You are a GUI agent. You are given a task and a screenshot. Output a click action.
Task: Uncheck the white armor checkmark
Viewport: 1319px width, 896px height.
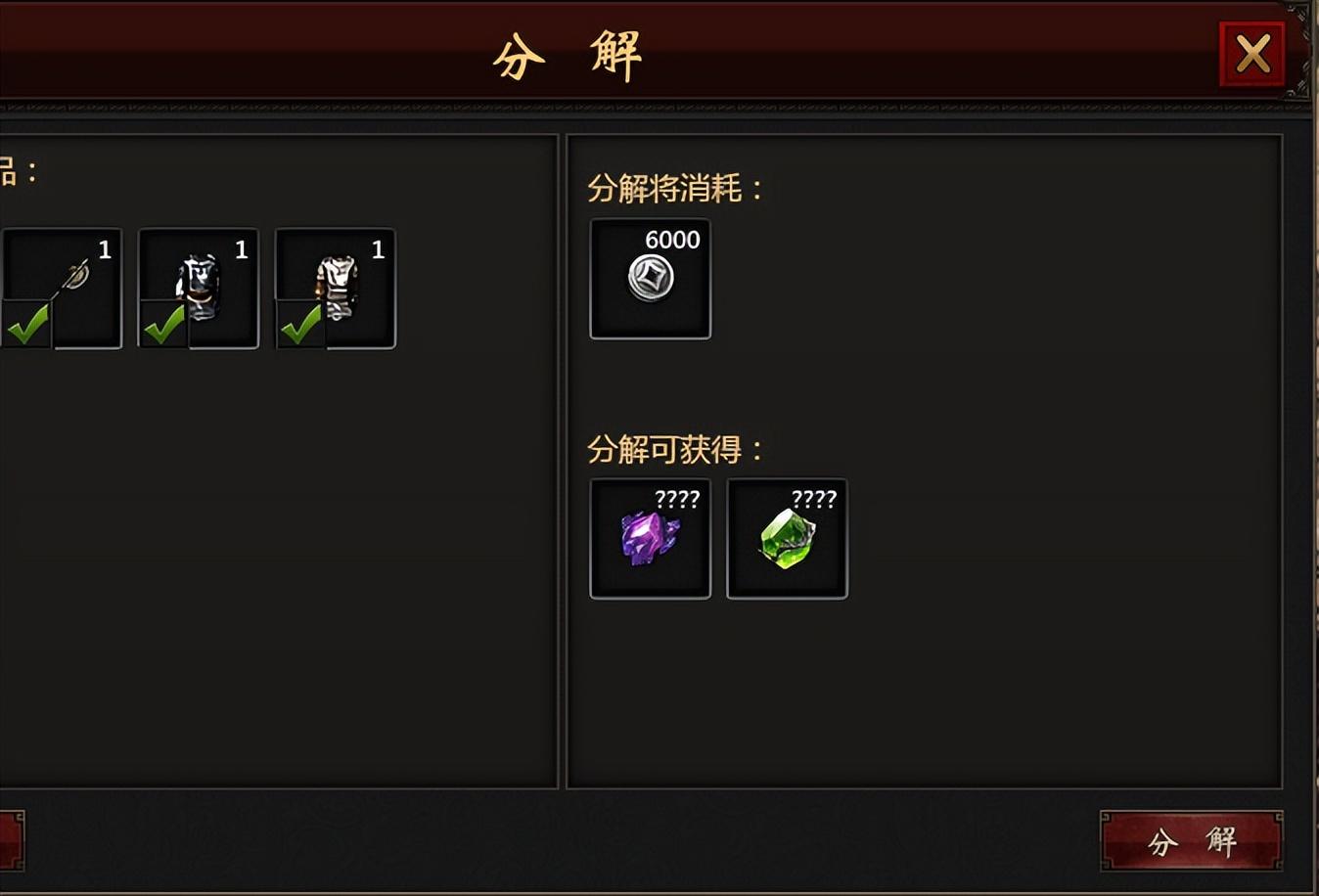pyautogui.click(x=300, y=324)
